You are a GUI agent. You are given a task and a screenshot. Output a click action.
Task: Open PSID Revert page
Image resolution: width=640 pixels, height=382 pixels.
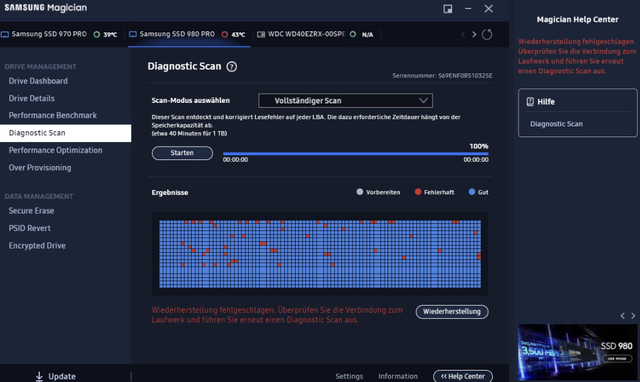pos(30,228)
